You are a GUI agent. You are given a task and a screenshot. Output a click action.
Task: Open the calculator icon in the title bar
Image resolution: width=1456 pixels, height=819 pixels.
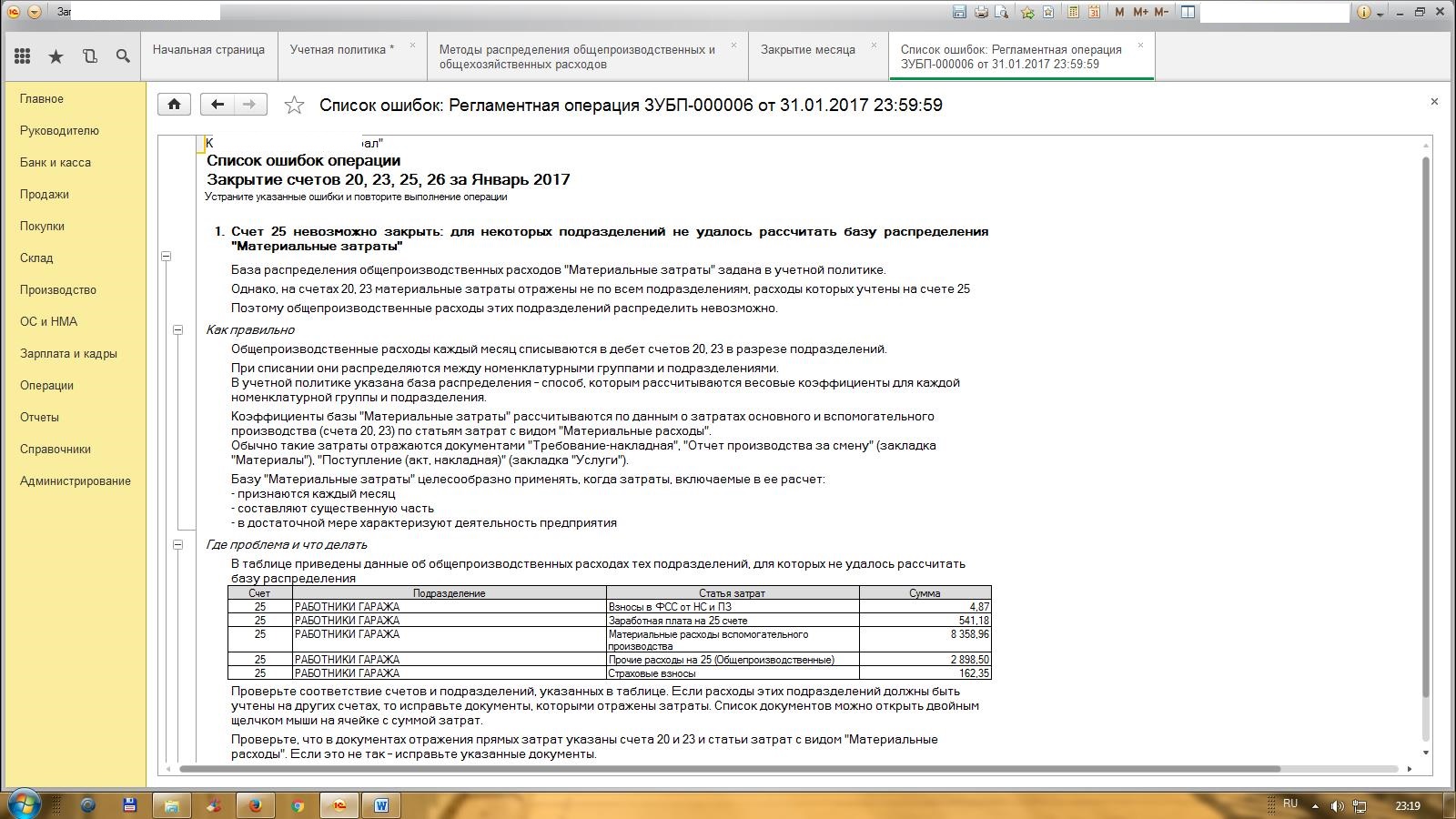pos(1073,12)
